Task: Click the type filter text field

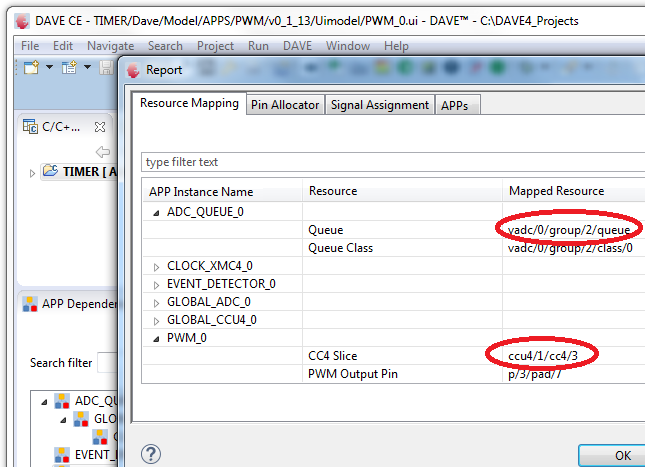Action: pyautogui.click(x=393, y=162)
